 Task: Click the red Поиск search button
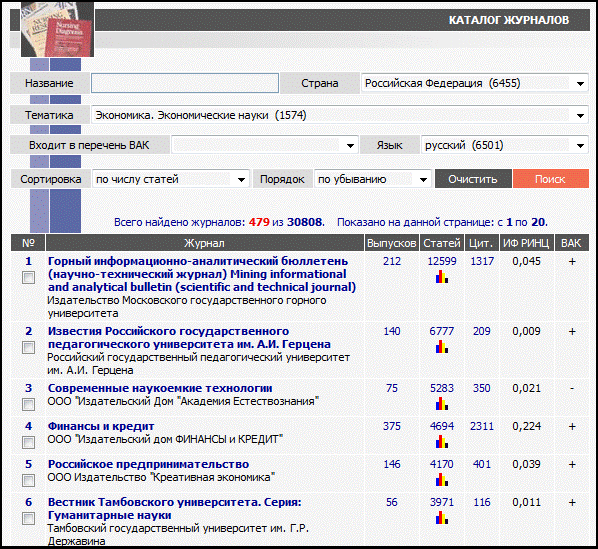coord(551,179)
